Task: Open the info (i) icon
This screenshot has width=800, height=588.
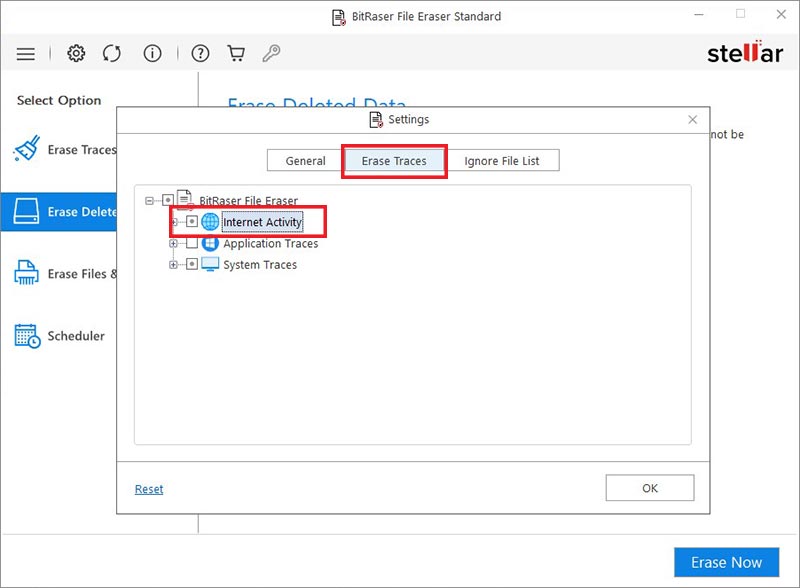Action: coord(152,53)
